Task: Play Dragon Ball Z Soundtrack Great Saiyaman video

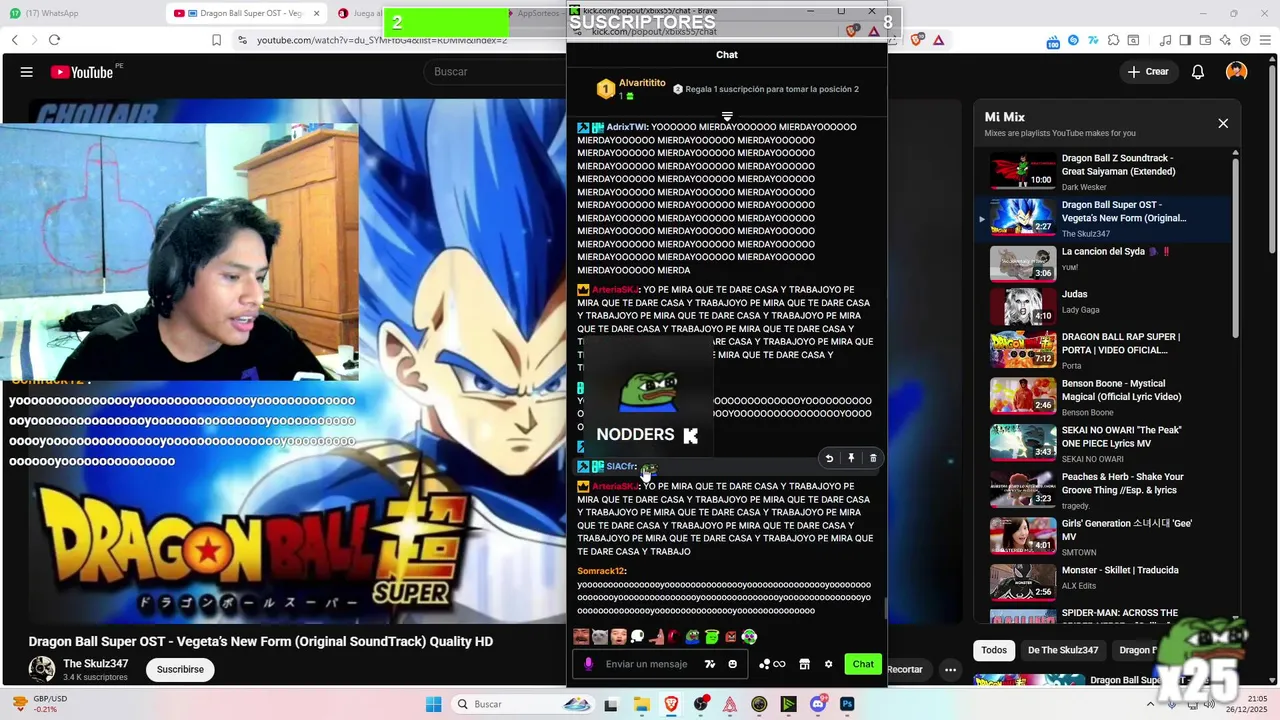Action: 1104,171
